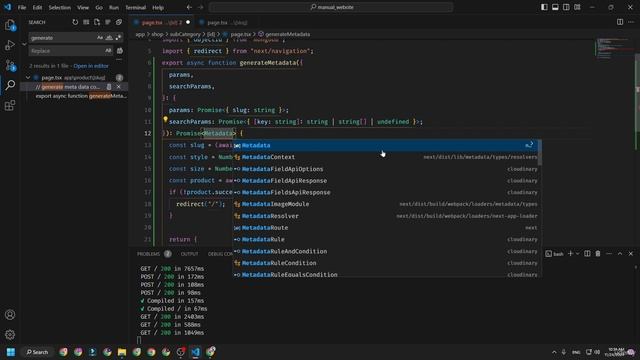Clear search results in Search panel
640x360 pixels.
point(86,22)
